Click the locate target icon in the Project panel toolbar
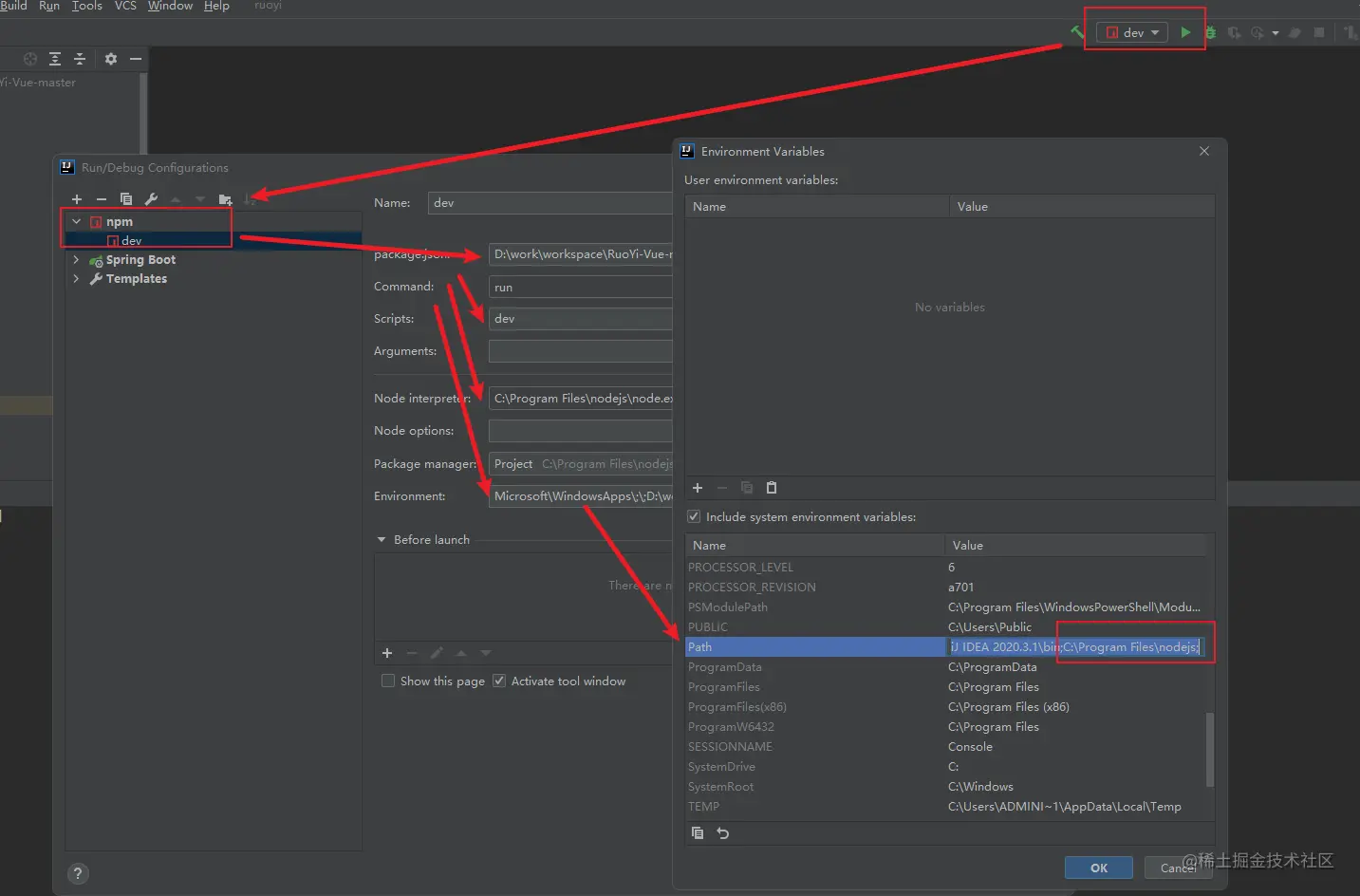The image size is (1360, 896). [x=30, y=59]
